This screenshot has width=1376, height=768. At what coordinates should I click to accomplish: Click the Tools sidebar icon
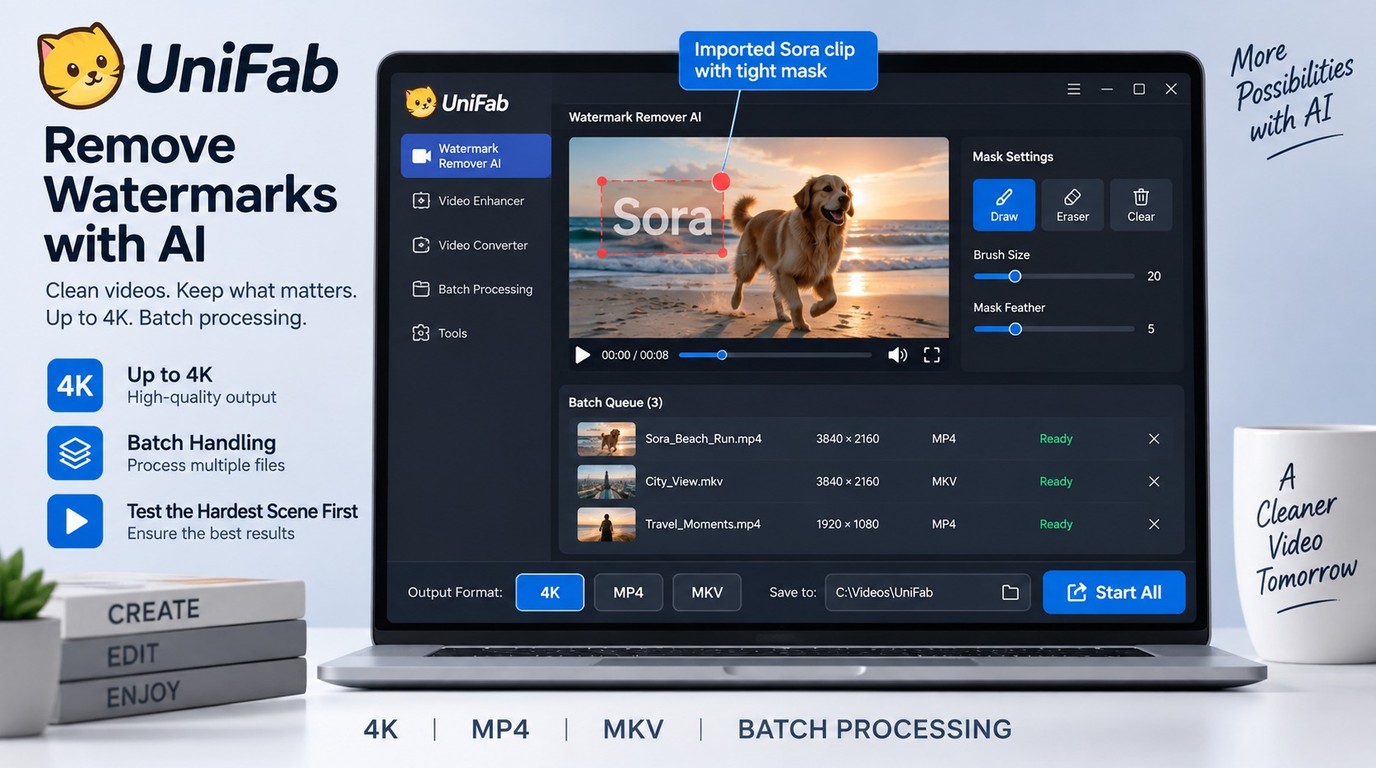[421, 333]
